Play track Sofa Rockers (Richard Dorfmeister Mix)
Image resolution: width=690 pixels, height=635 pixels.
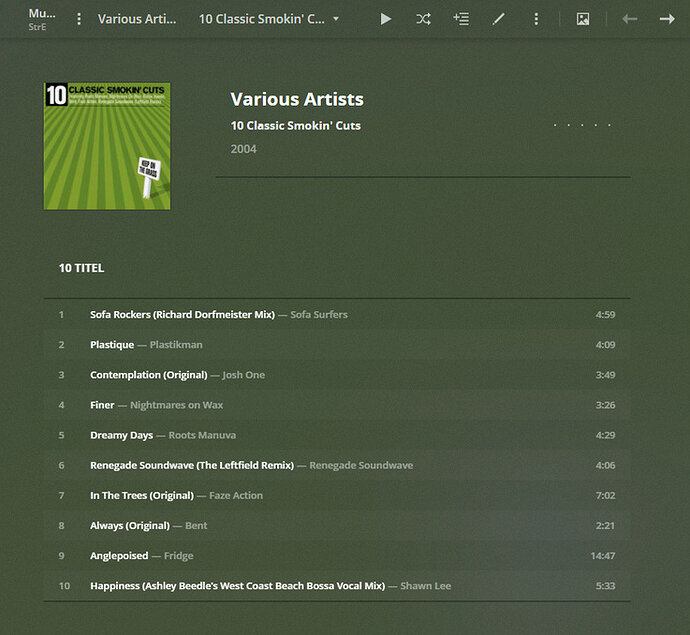(x=182, y=315)
